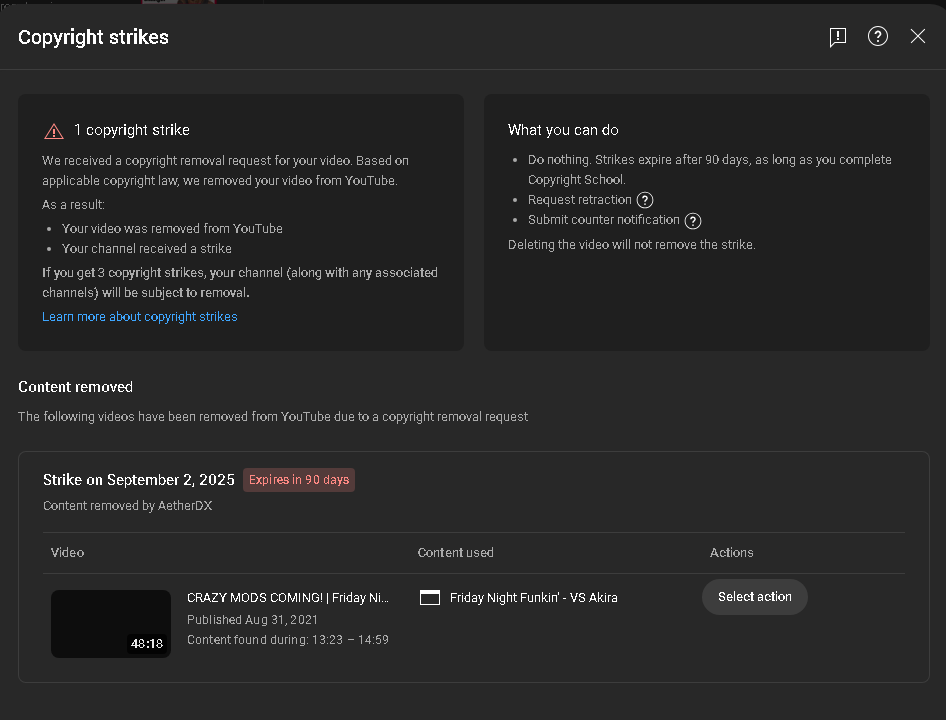Image resolution: width=946 pixels, height=720 pixels.
Task: Click Your channel received a strike bullet
Action: (147, 249)
